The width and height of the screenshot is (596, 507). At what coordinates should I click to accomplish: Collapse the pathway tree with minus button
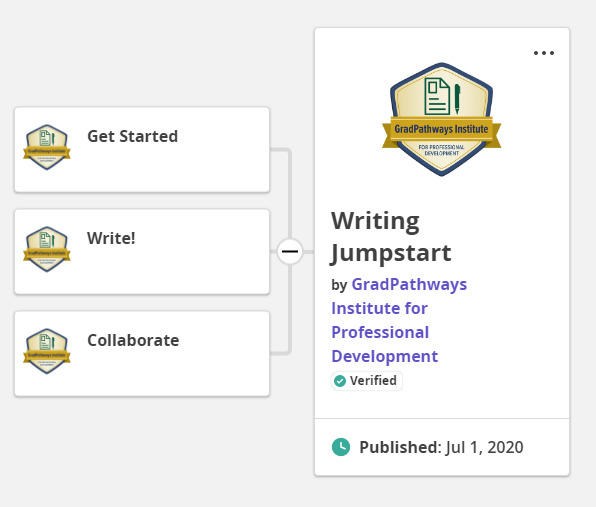tap(290, 252)
